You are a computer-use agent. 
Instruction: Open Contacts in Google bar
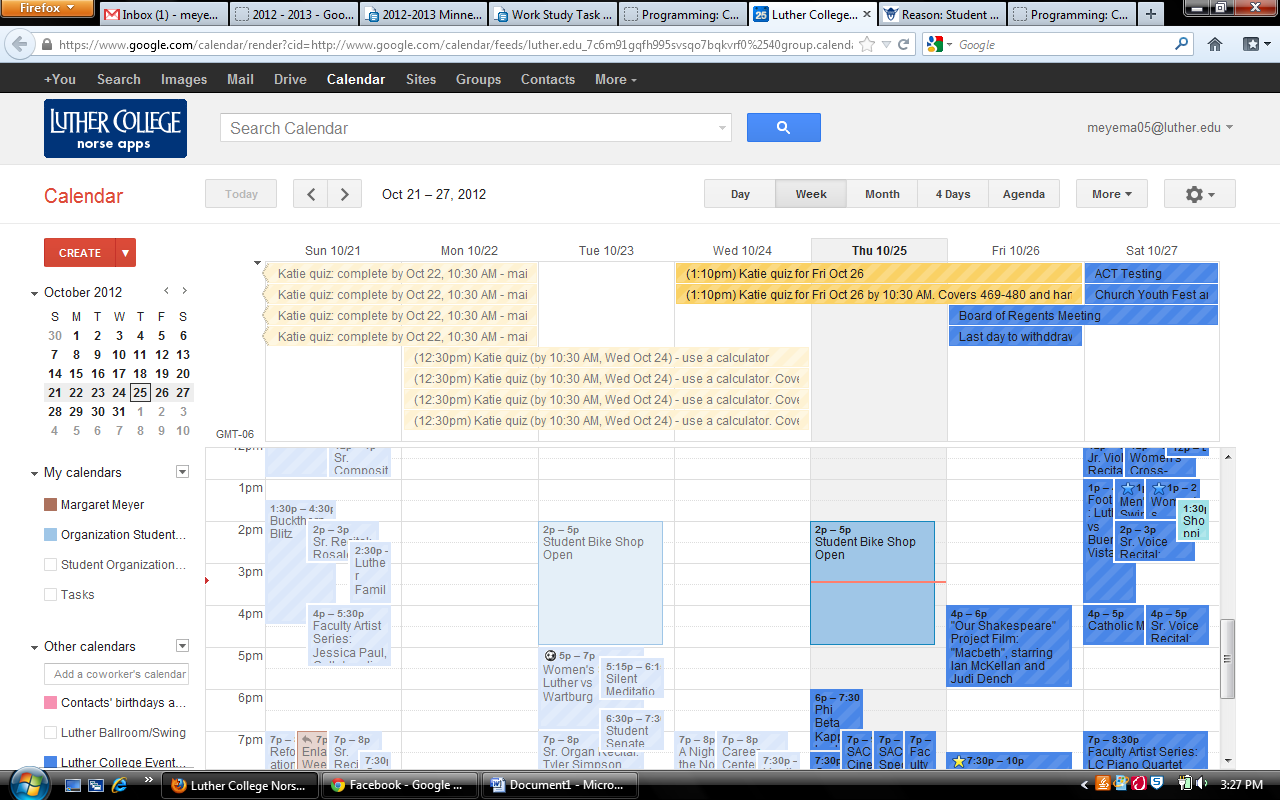(548, 79)
